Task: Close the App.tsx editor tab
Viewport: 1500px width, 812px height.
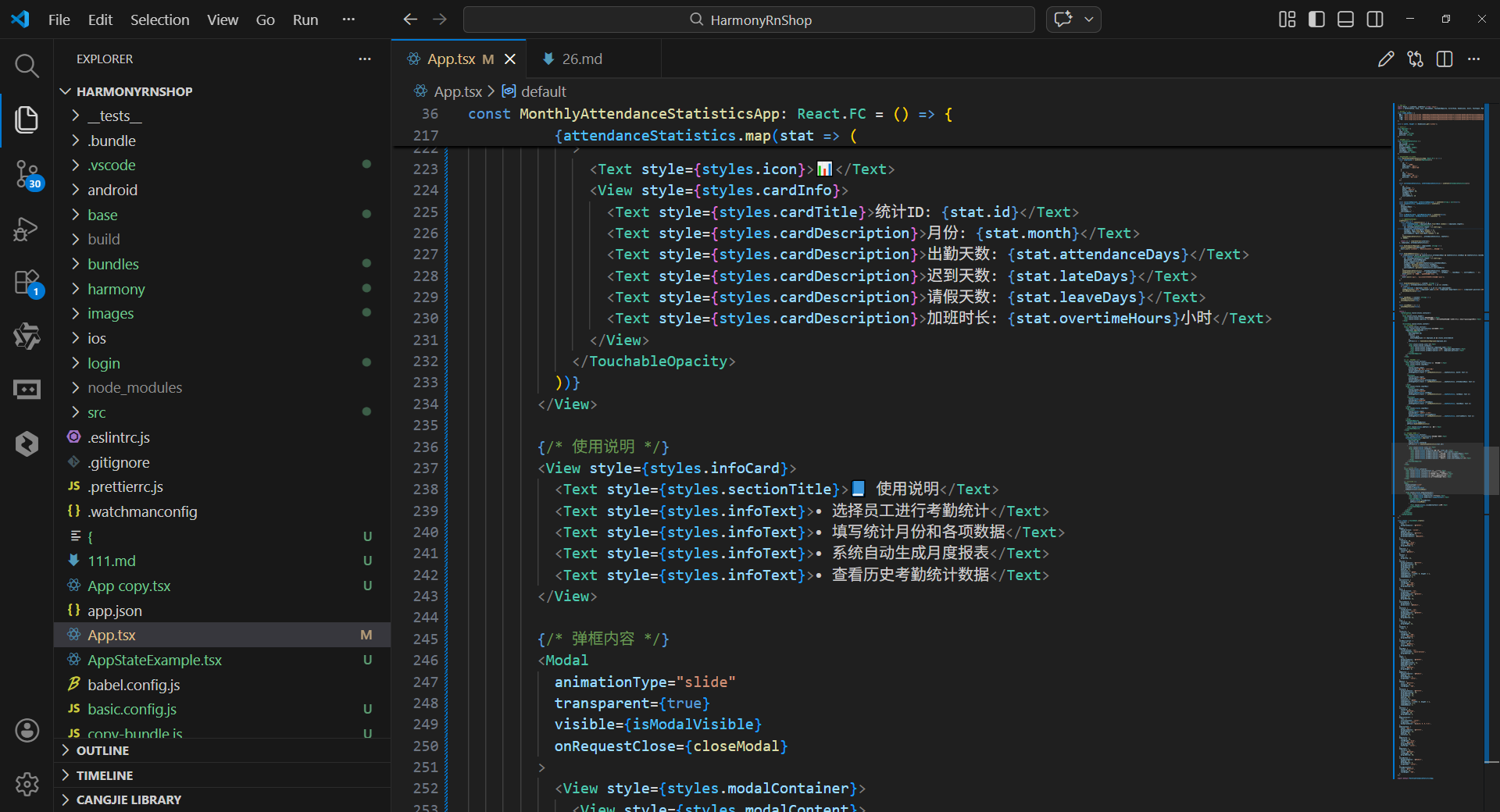Action: (x=510, y=59)
